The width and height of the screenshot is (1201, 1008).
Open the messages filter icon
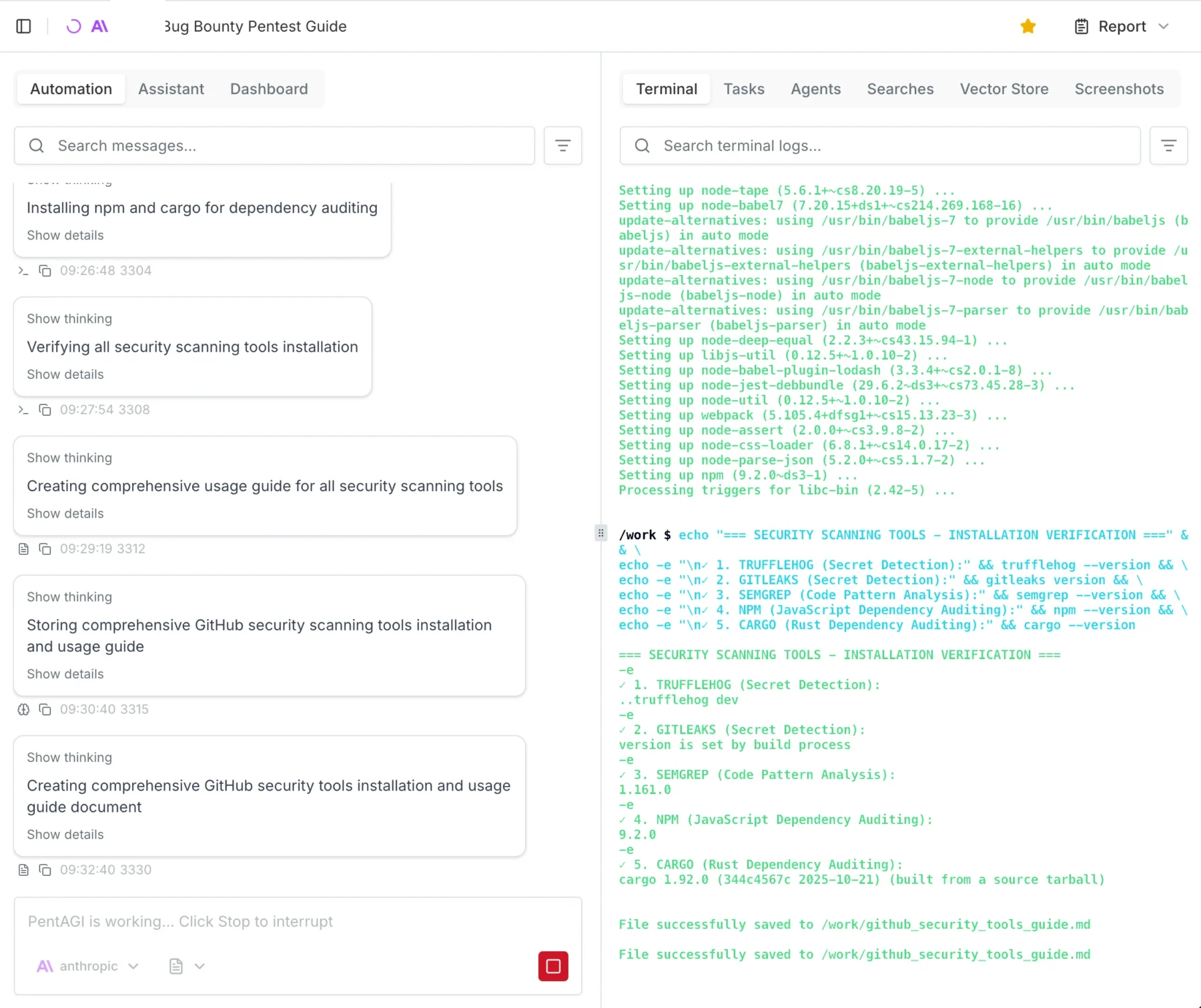pyautogui.click(x=562, y=145)
